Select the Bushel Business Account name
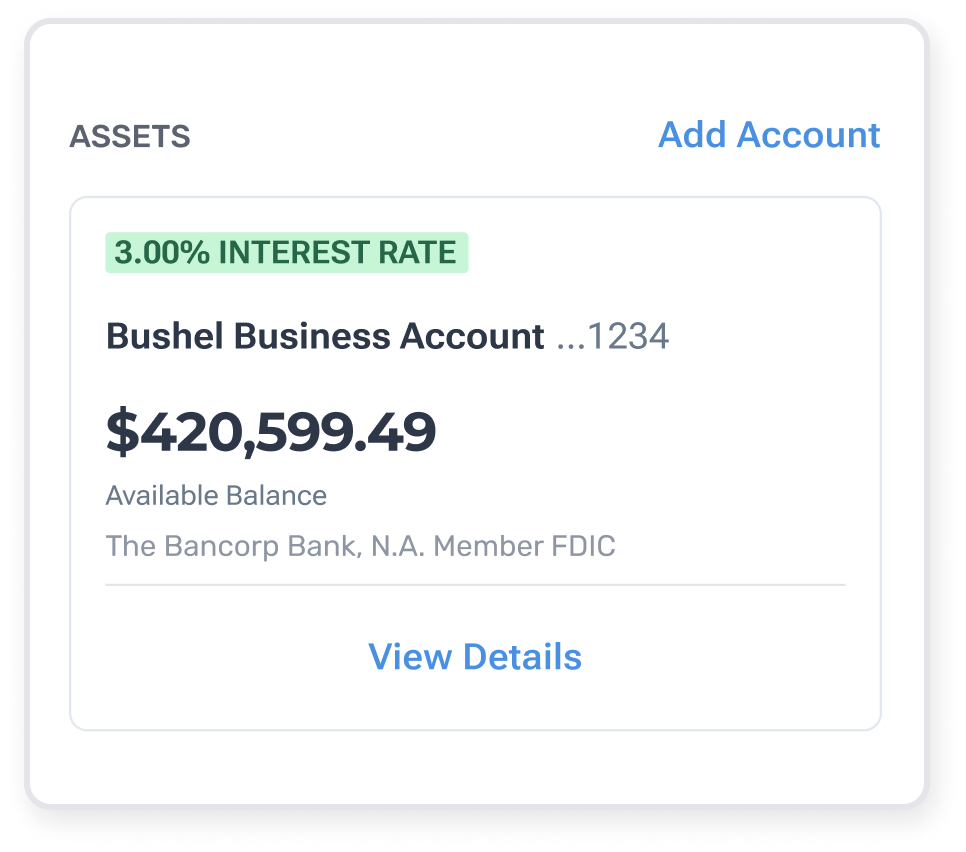 (x=325, y=337)
